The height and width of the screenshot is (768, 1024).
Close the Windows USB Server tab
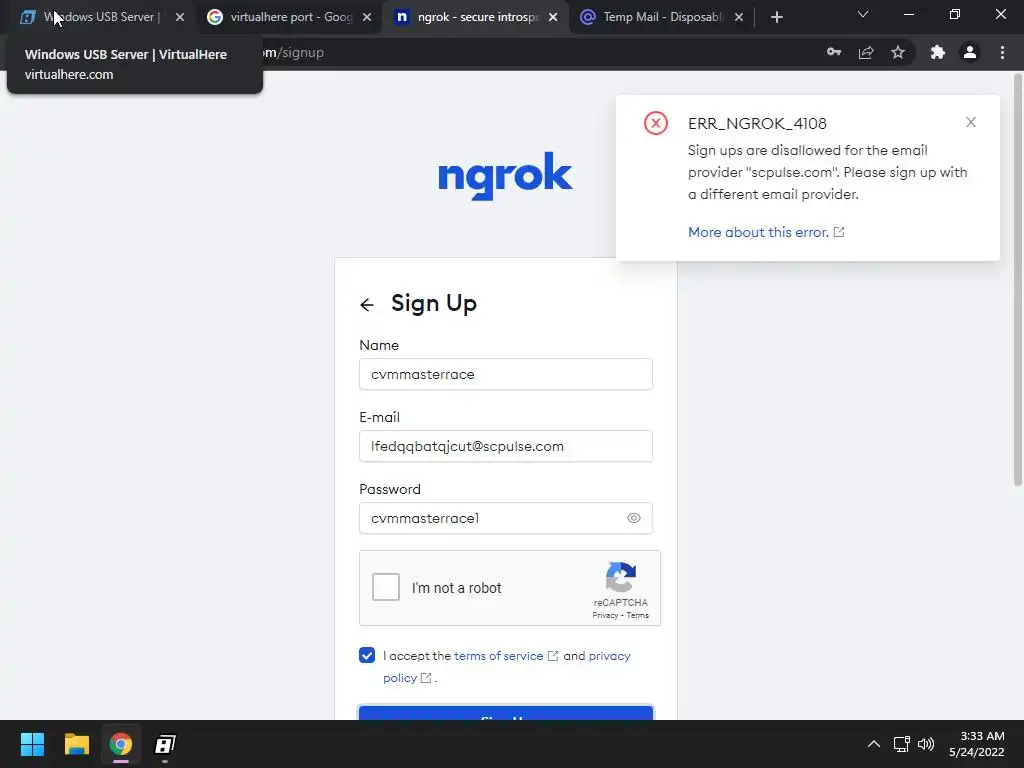pyautogui.click(x=180, y=17)
